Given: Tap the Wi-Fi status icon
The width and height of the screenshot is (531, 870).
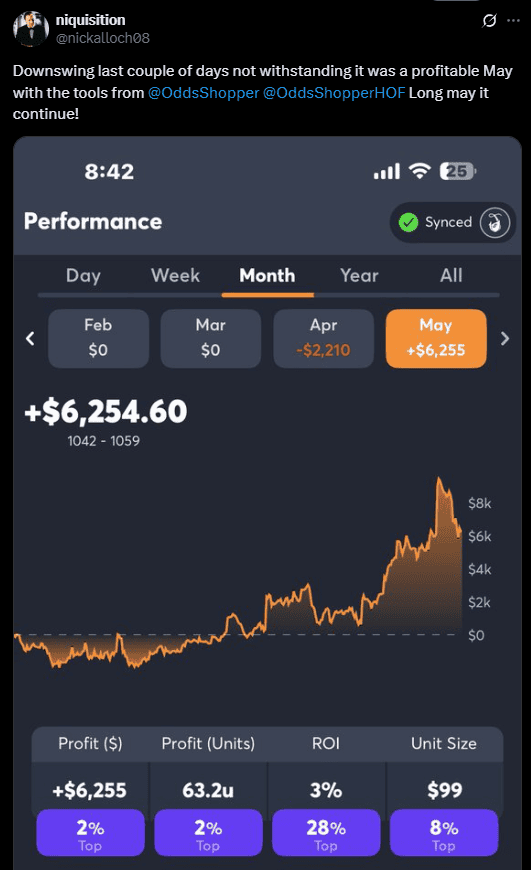Looking at the screenshot, I should (420, 171).
